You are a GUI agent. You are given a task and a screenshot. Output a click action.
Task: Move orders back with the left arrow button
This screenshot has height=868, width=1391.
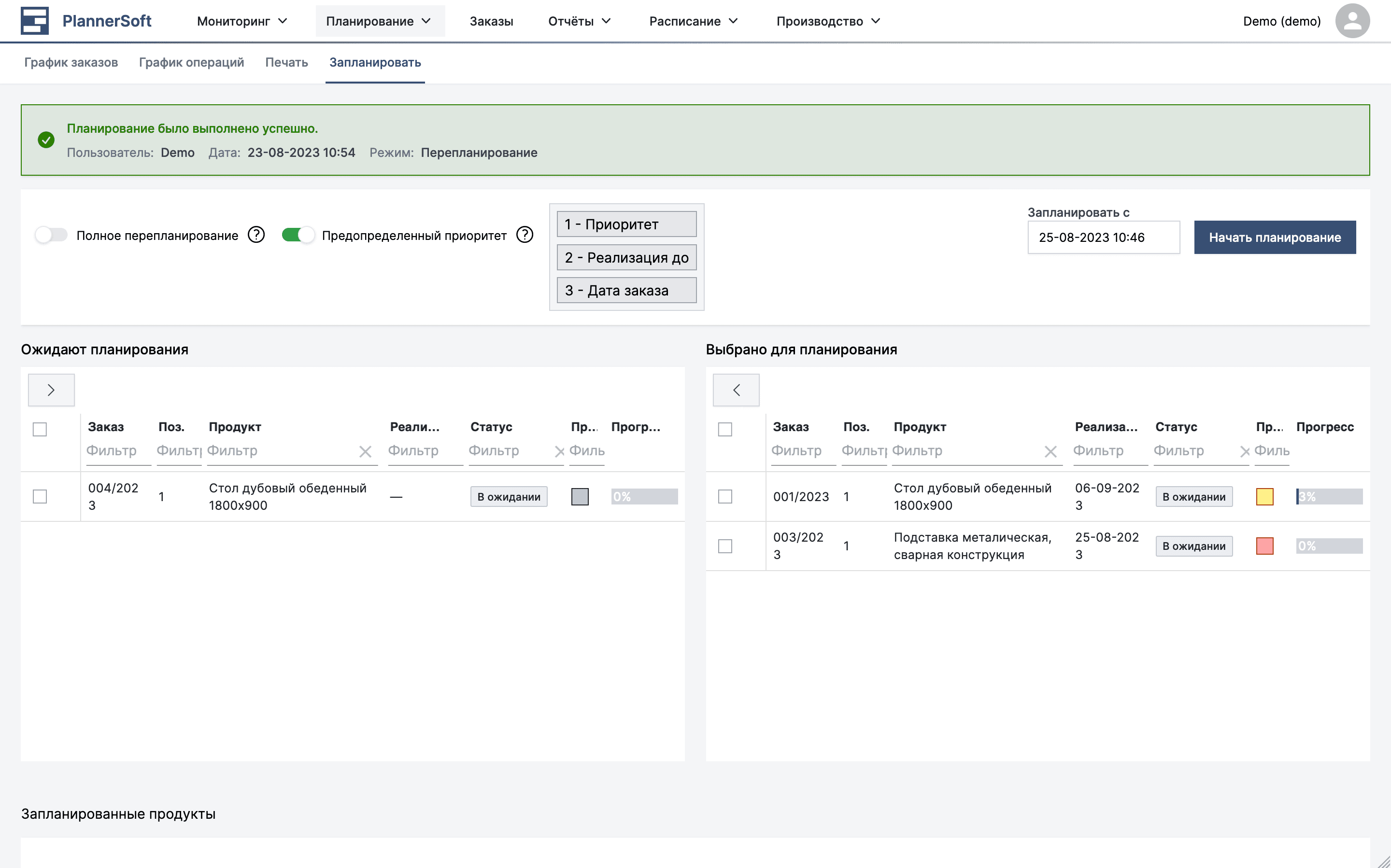(x=736, y=390)
